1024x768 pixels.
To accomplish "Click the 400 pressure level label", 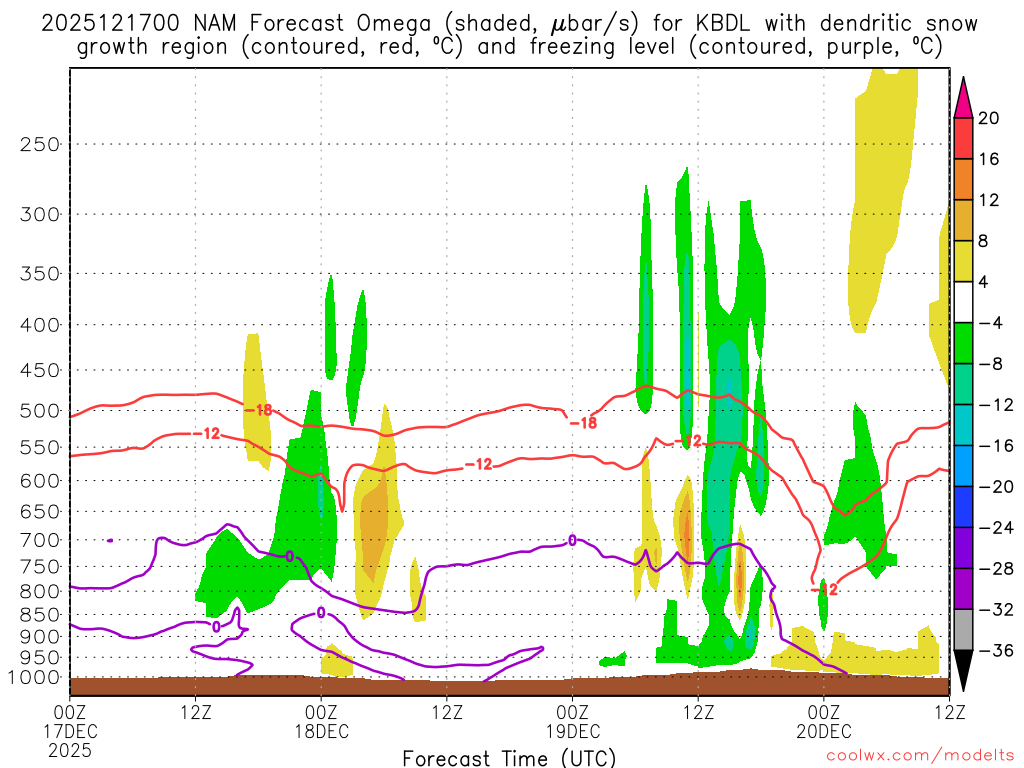I will pos(40,325).
